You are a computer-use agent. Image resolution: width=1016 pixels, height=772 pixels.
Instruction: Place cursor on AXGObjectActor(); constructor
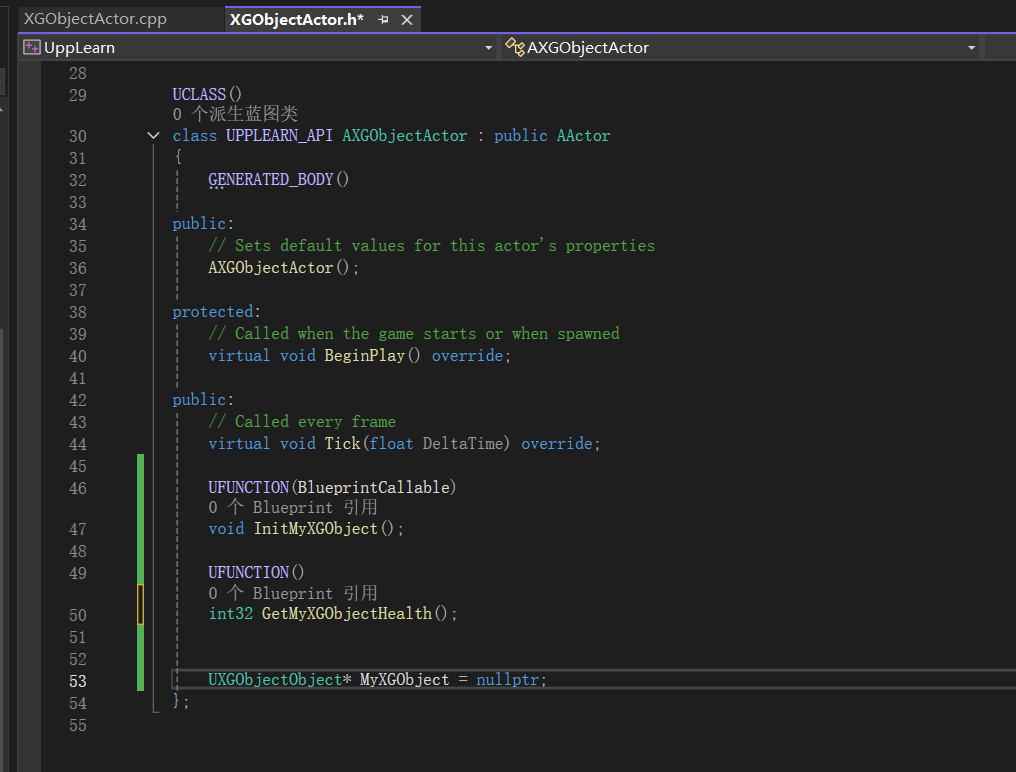point(283,267)
